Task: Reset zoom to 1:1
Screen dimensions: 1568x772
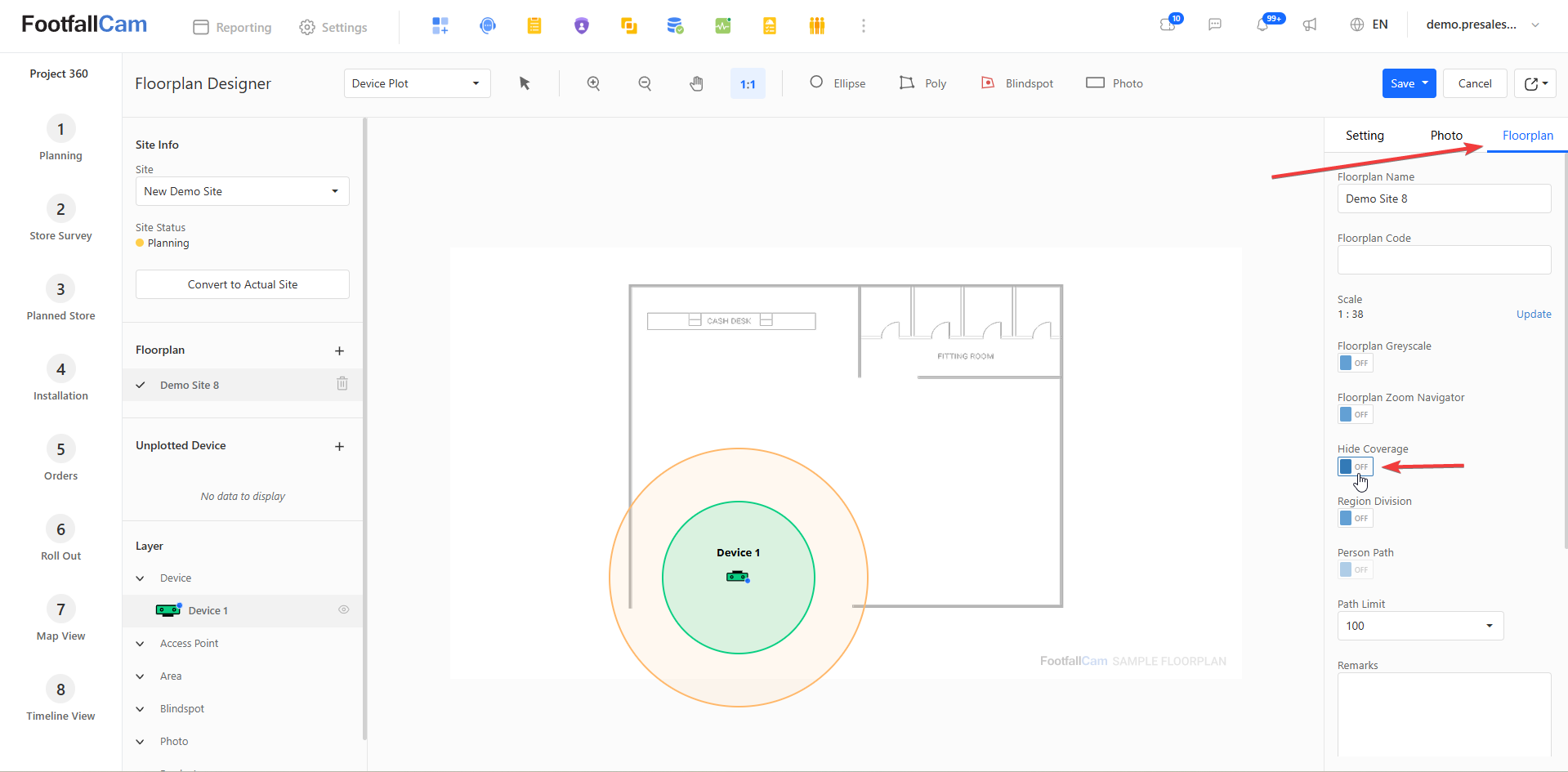Action: 748,83
